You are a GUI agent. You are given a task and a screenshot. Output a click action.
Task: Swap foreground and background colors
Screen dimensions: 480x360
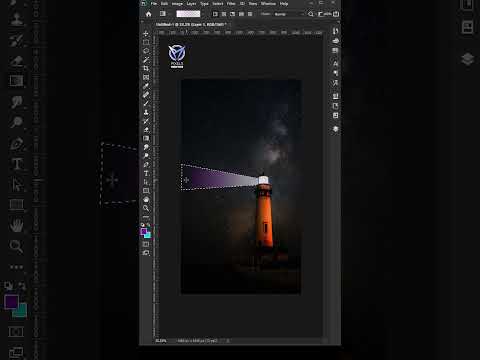[149, 225]
